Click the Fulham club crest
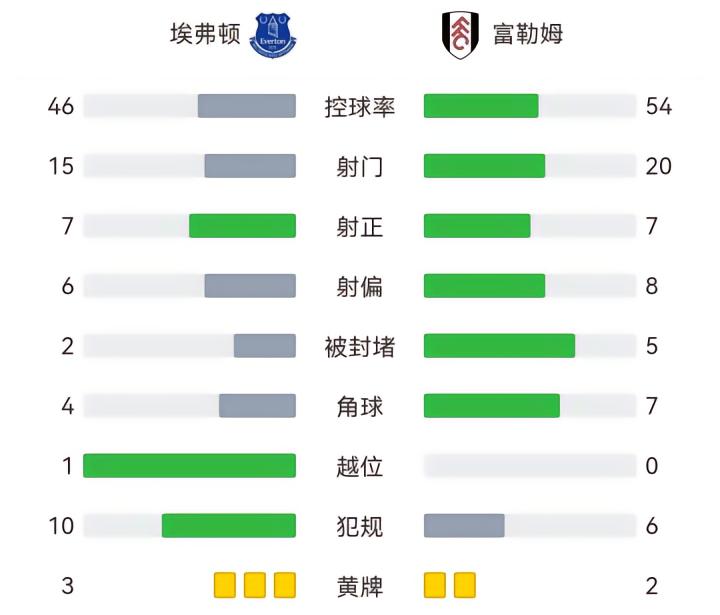Image resolution: width=720 pixels, height=615 pixels. pyautogui.click(x=461, y=34)
